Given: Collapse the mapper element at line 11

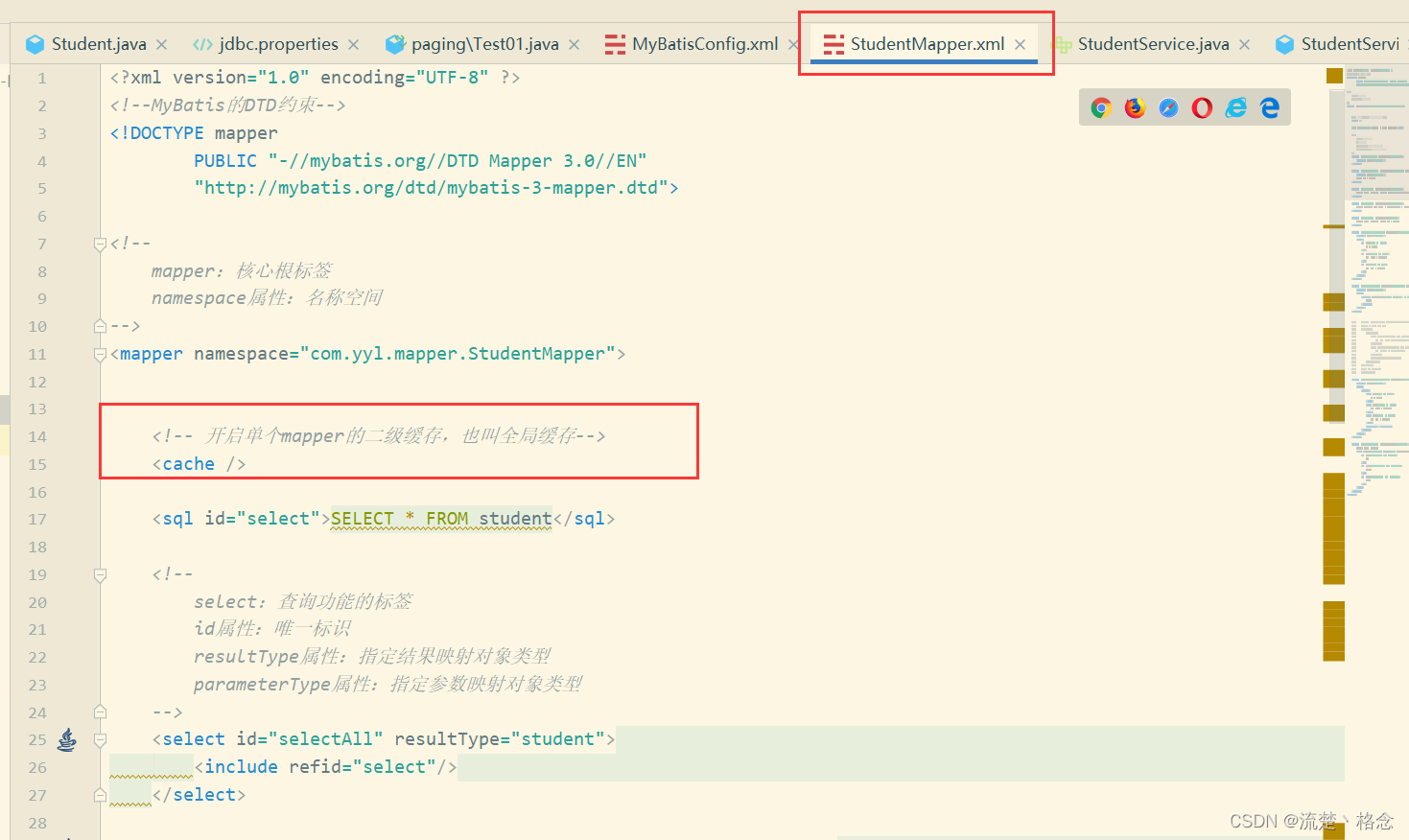Looking at the screenshot, I should [x=100, y=355].
